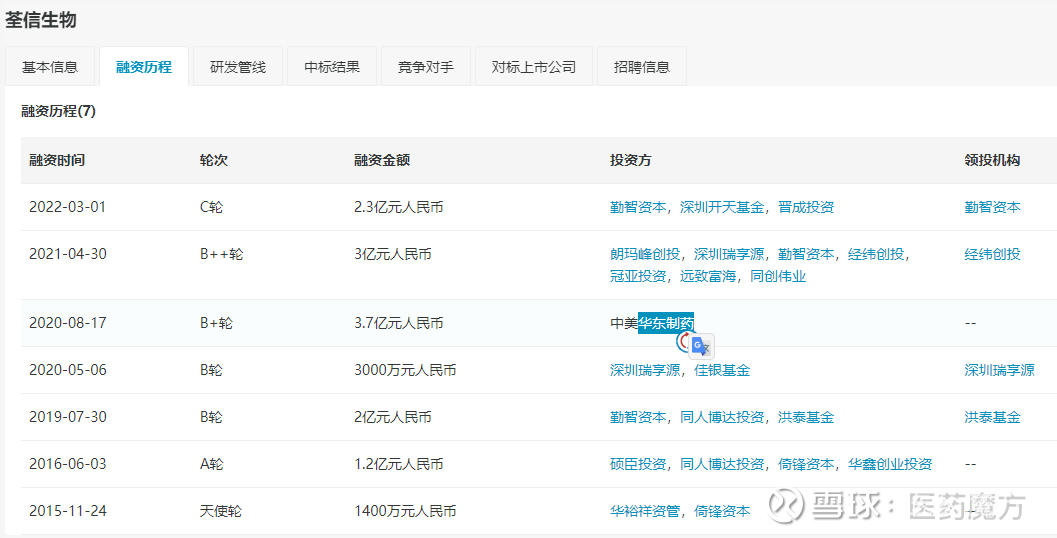This screenshot has height=538, width=1057.
Task: Click the highlighted 华东制药 text
Action: 666,323
